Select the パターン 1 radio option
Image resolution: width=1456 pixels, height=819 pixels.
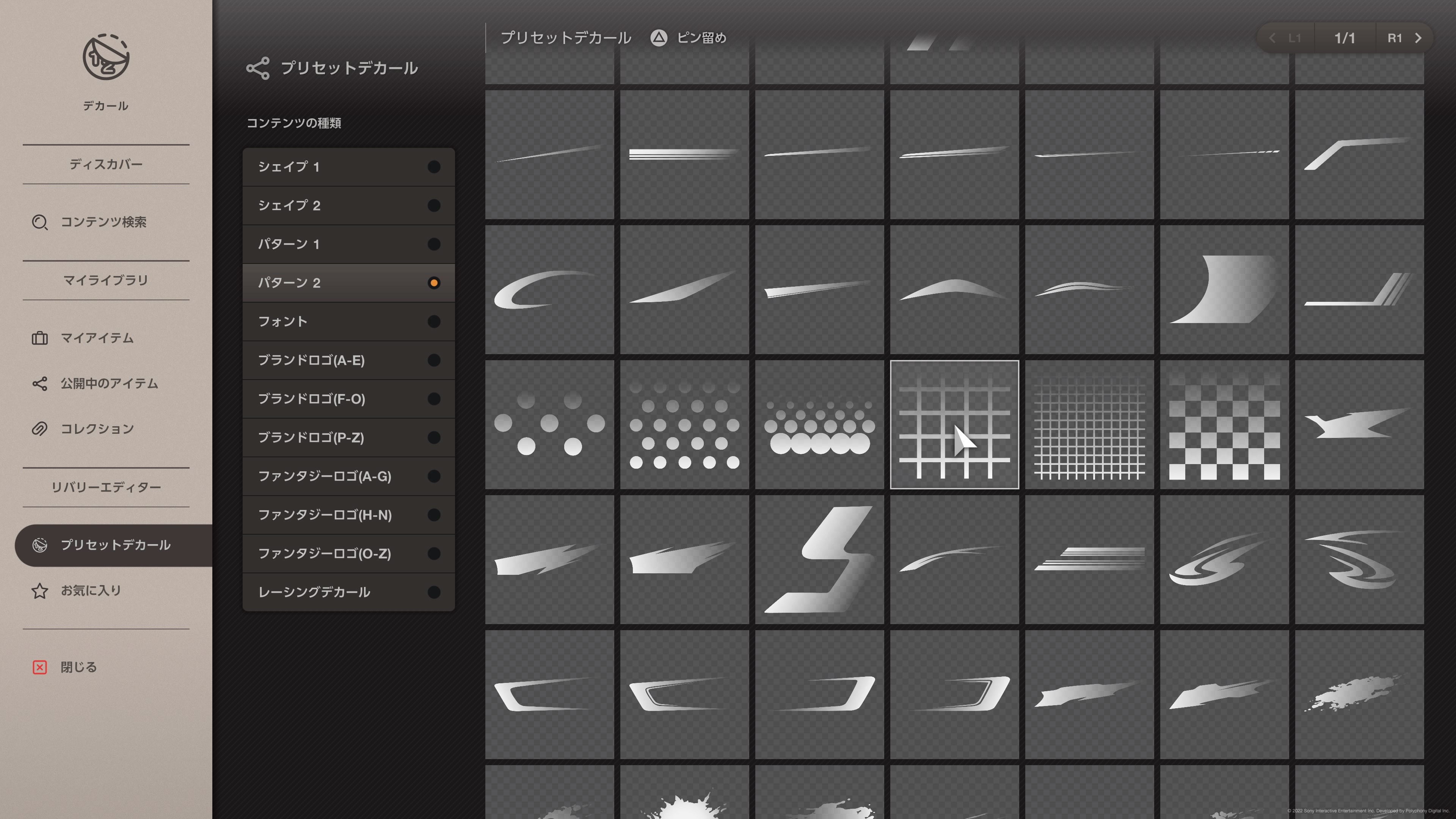coord(433,244)
